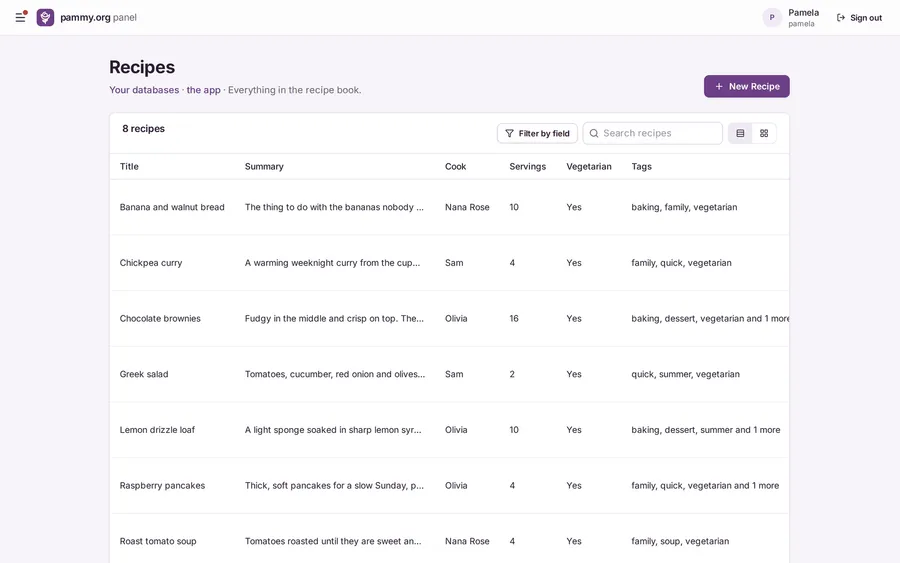Click cook Nana Rose in Banana bread row

pos(467,207)
